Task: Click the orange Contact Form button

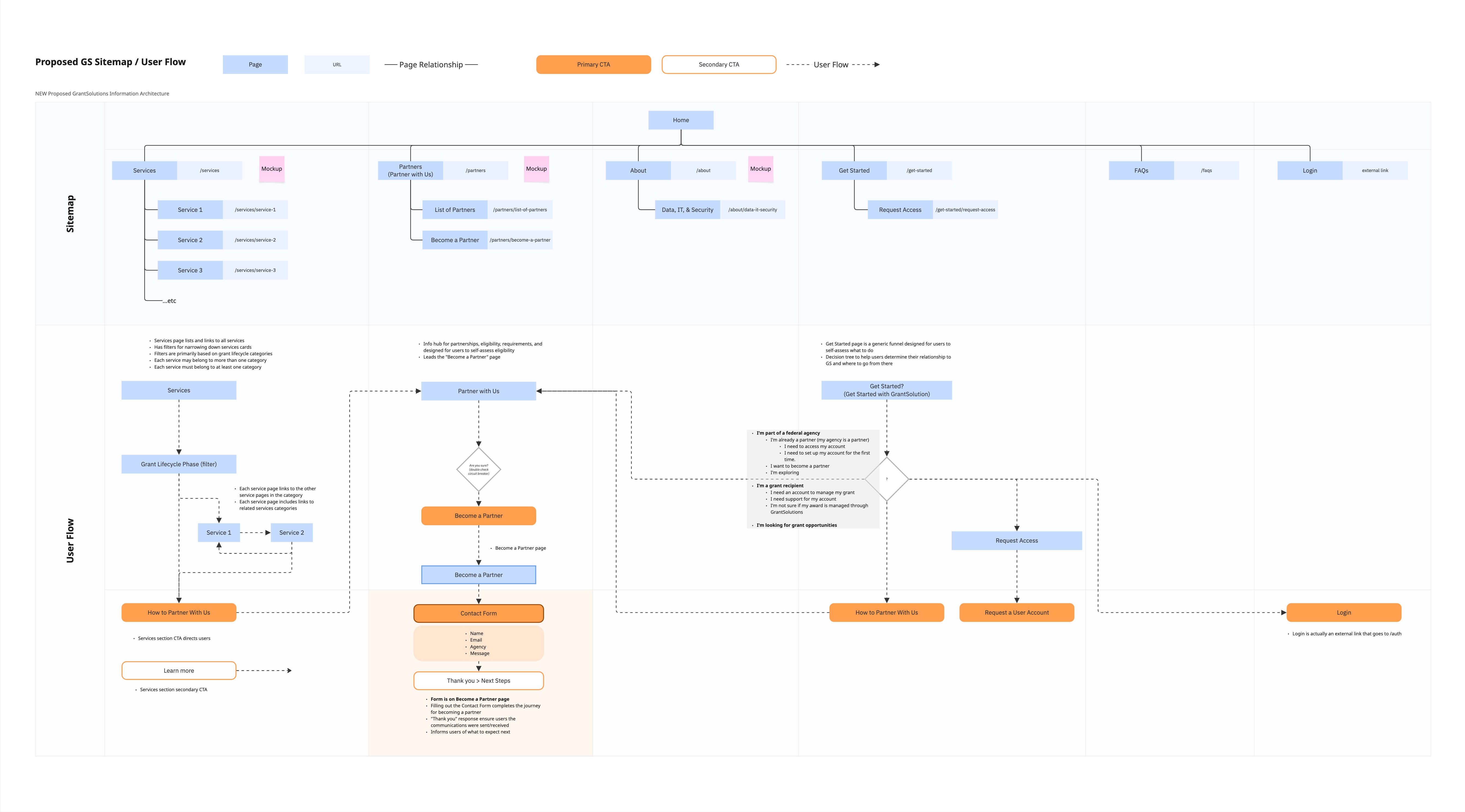Action: coord(478,613)
